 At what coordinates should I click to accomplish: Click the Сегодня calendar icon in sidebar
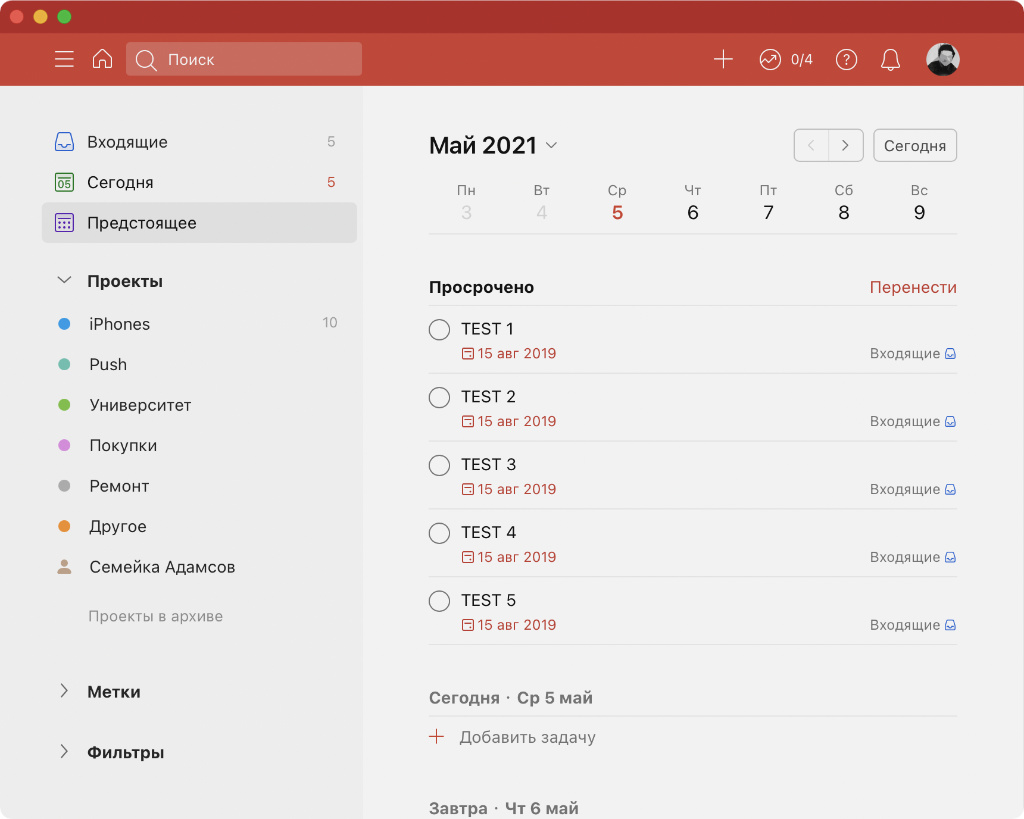pos(64,182)
